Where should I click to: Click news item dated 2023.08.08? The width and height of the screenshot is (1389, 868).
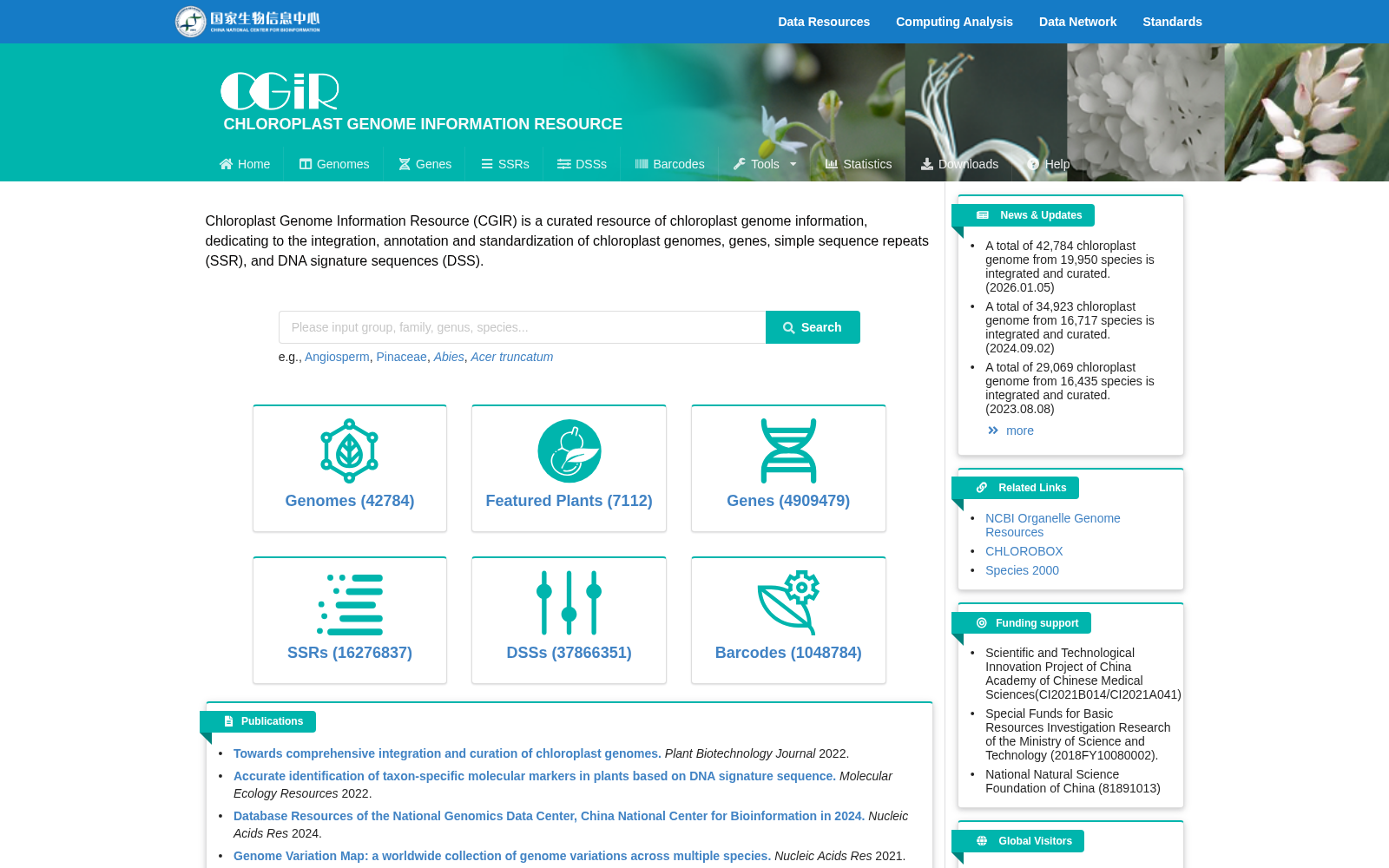[1070, 388]
